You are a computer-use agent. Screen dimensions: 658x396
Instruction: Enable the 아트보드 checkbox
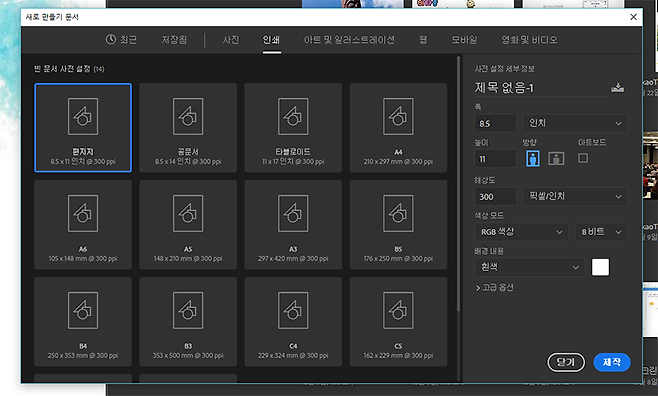[583, 158]
